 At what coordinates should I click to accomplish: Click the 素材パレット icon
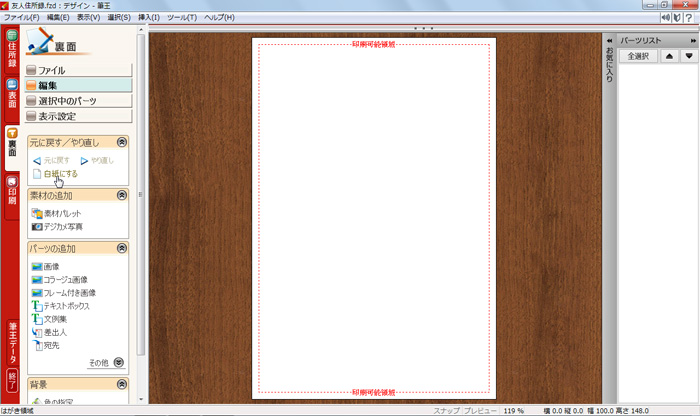[37, 214]
